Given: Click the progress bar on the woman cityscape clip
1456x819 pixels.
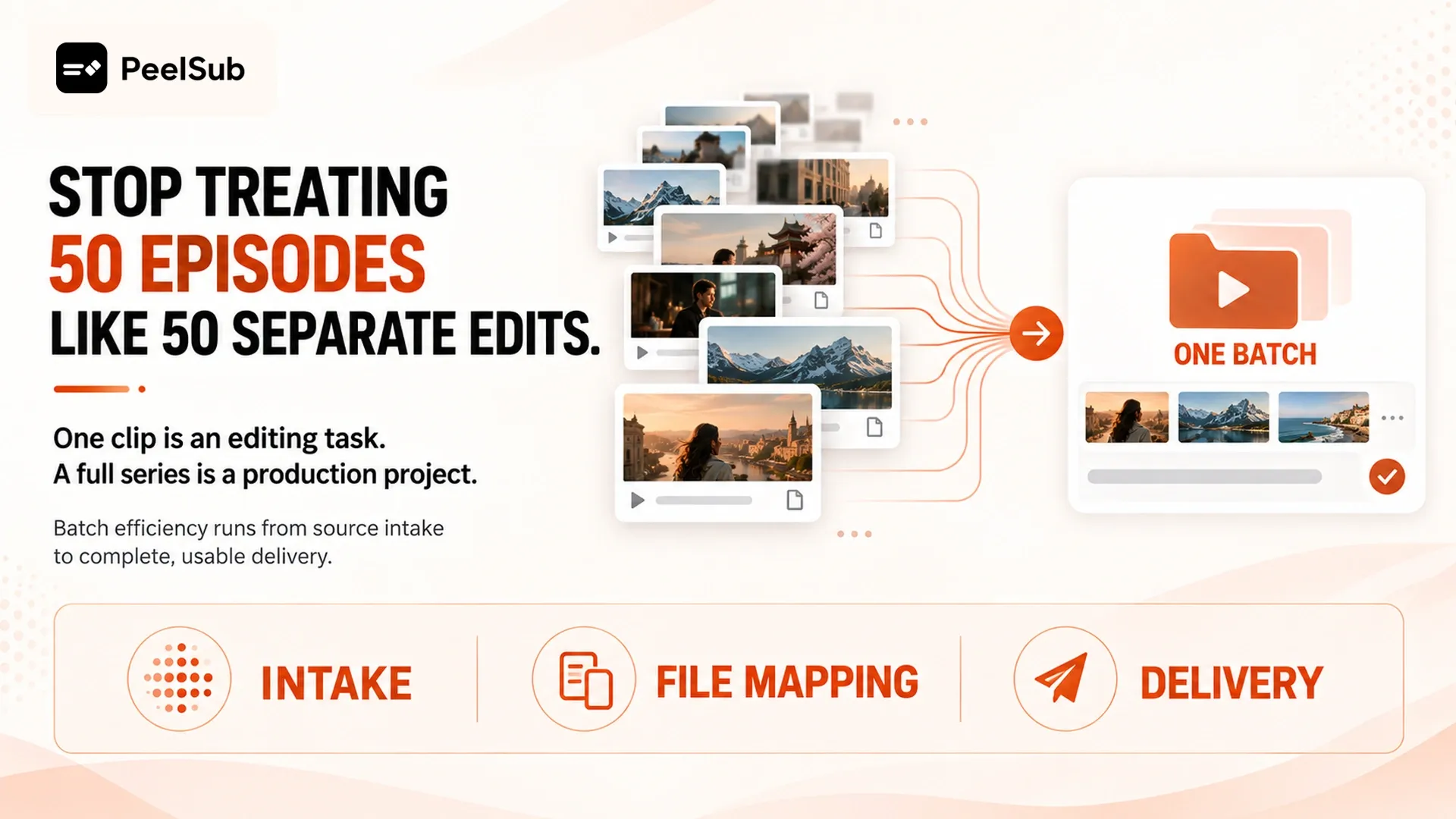Looking at the screenshot, I should tap(704, 500).
